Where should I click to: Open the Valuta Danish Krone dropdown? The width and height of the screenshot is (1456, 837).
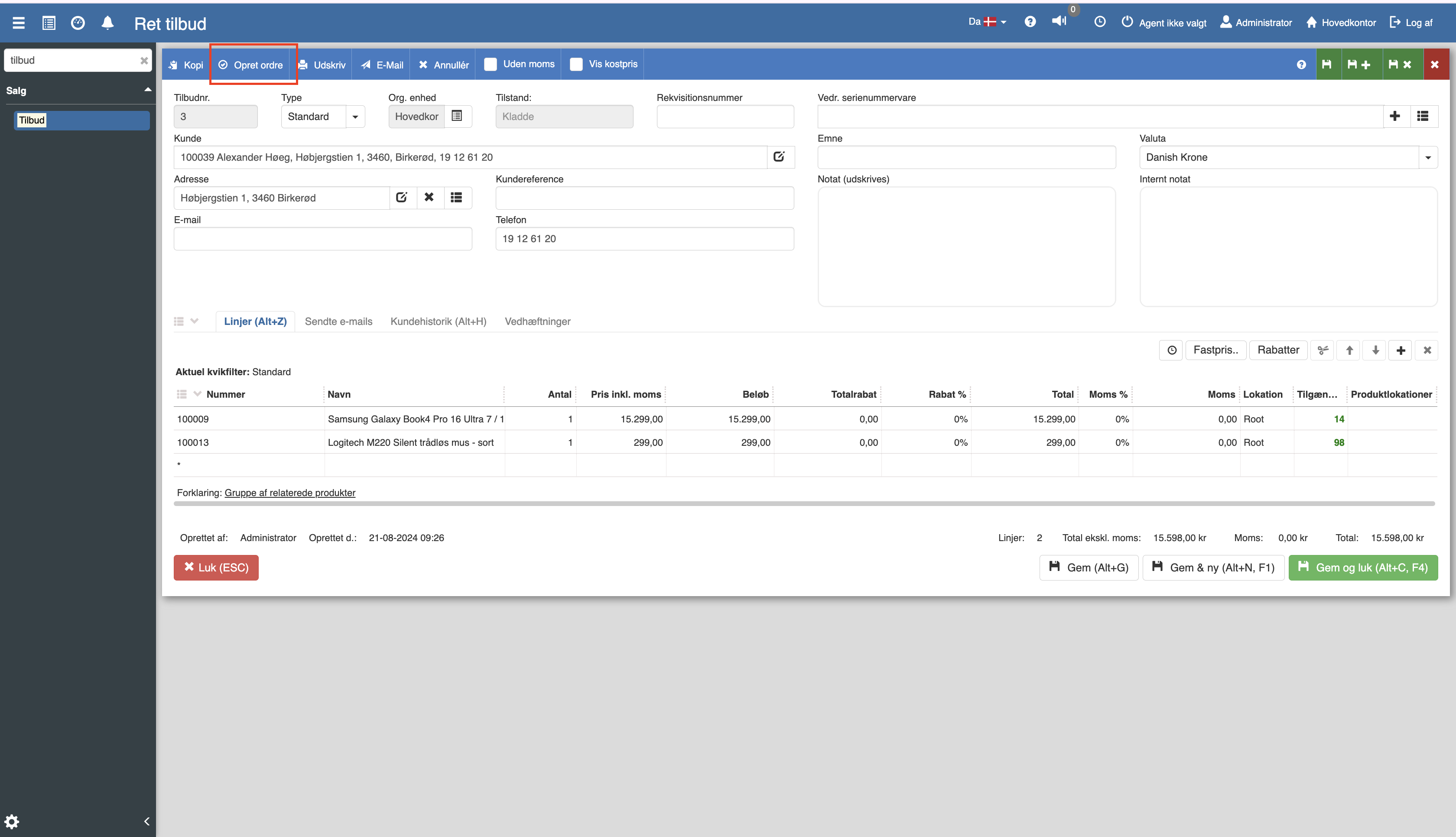pyautogui.click(x=1428, y=158)
